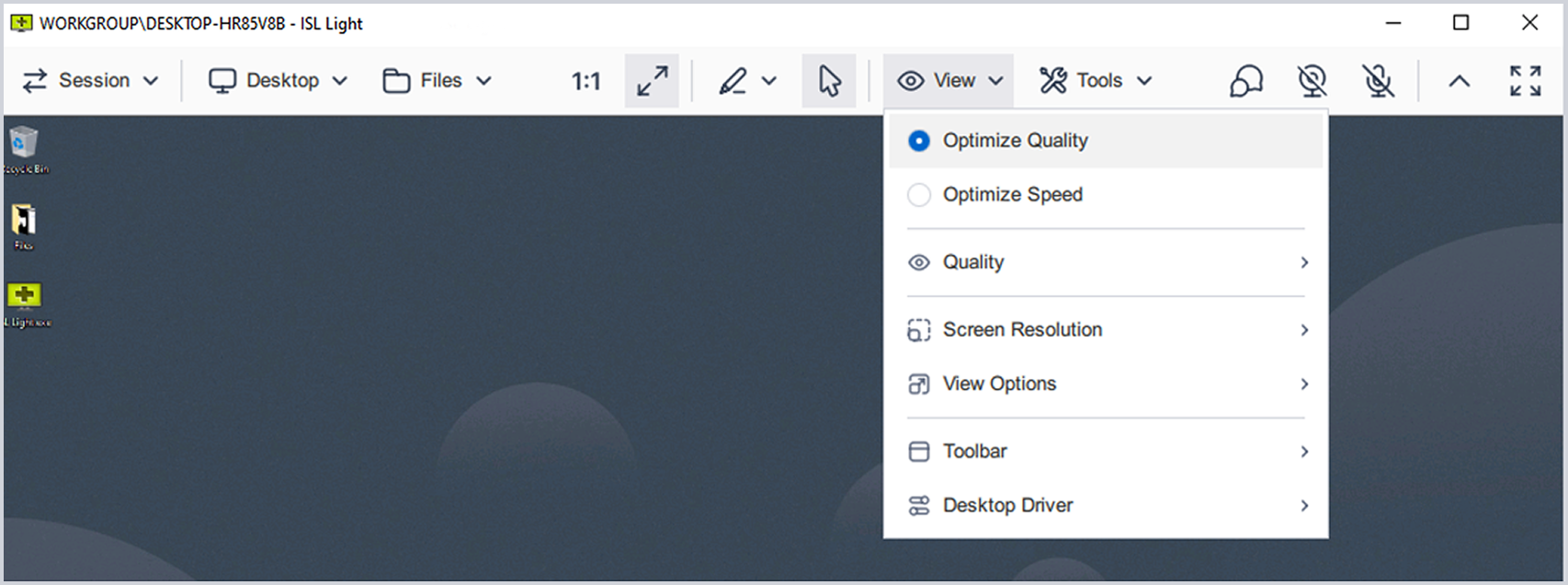Set 1:1 actual size scaling

click(x=585, y=81)
